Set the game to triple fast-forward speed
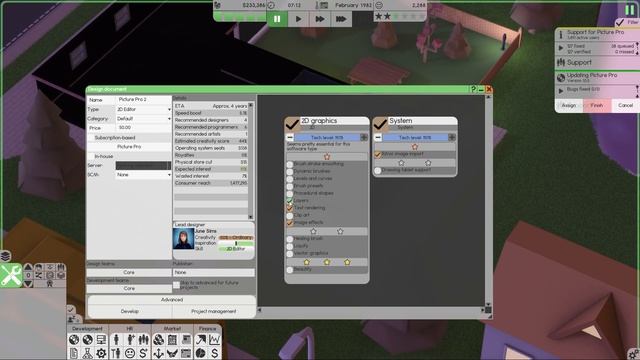The width and height of the screenshot is (640, 360). (x=341, y=19)
